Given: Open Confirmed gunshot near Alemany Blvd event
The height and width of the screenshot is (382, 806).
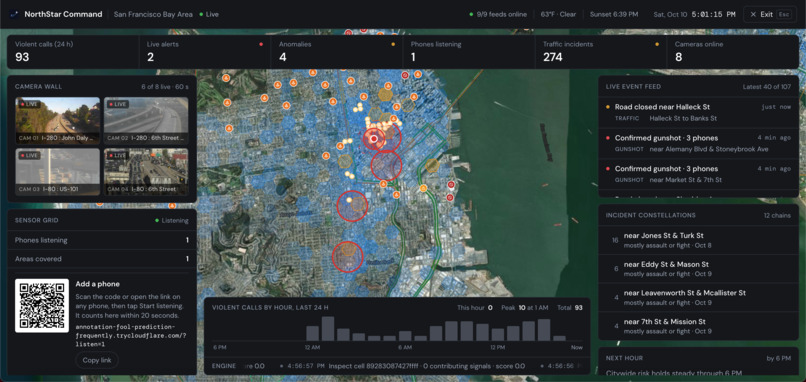Looking at the screenshot, I should (x=699, y=143).
